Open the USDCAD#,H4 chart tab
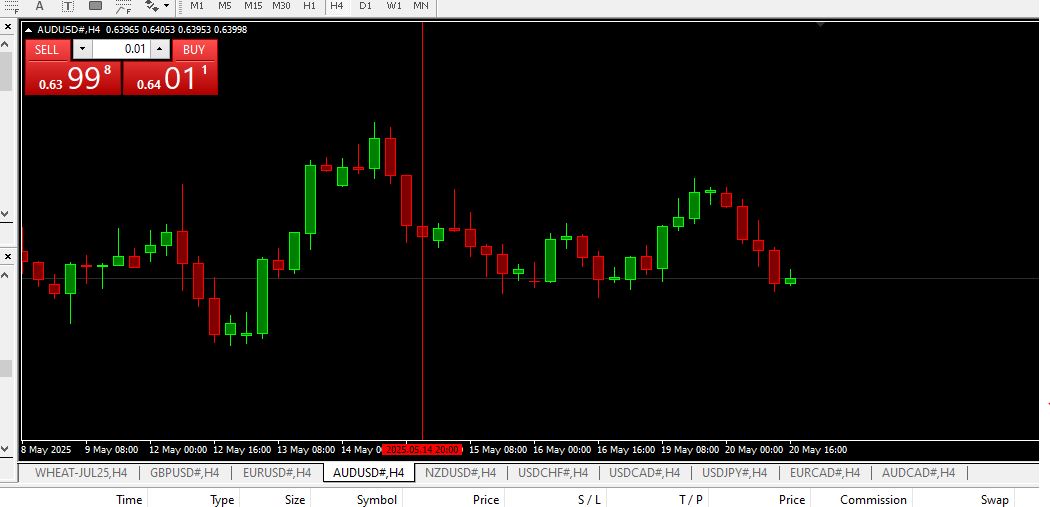The image size is (1050, 507). tap(644, 473)
